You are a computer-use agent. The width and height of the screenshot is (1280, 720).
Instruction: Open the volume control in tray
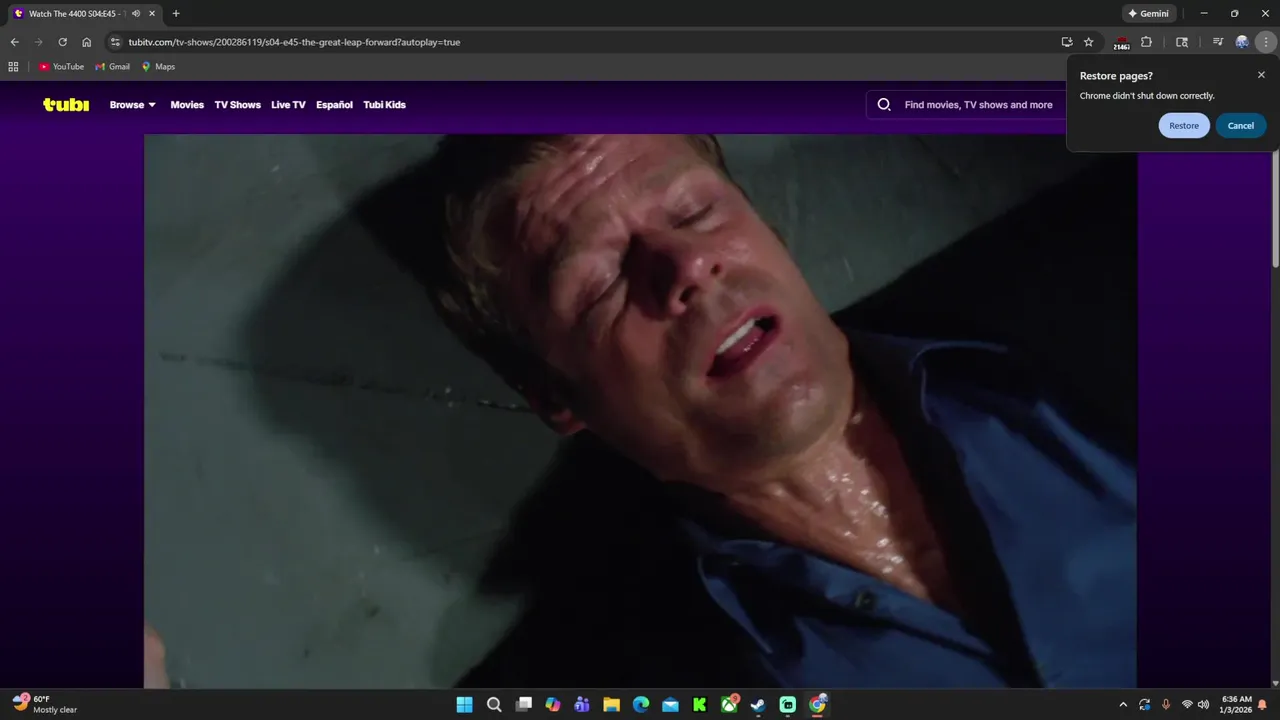pos(1203,705)
